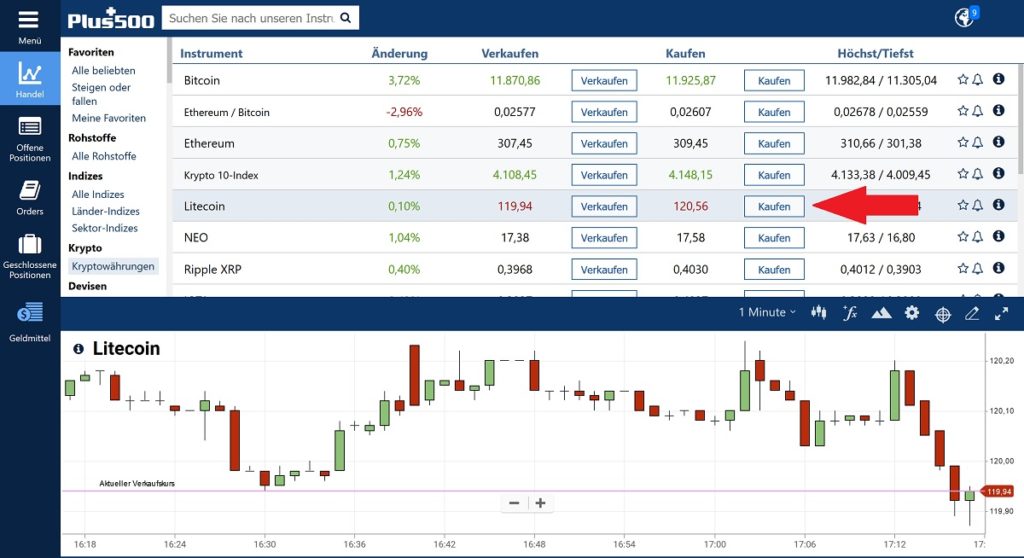Image resolution: width=1024 pixels, height=558 pixels.
Task: Sort by the Änderung column header
Action: click(x=399, y=54)
